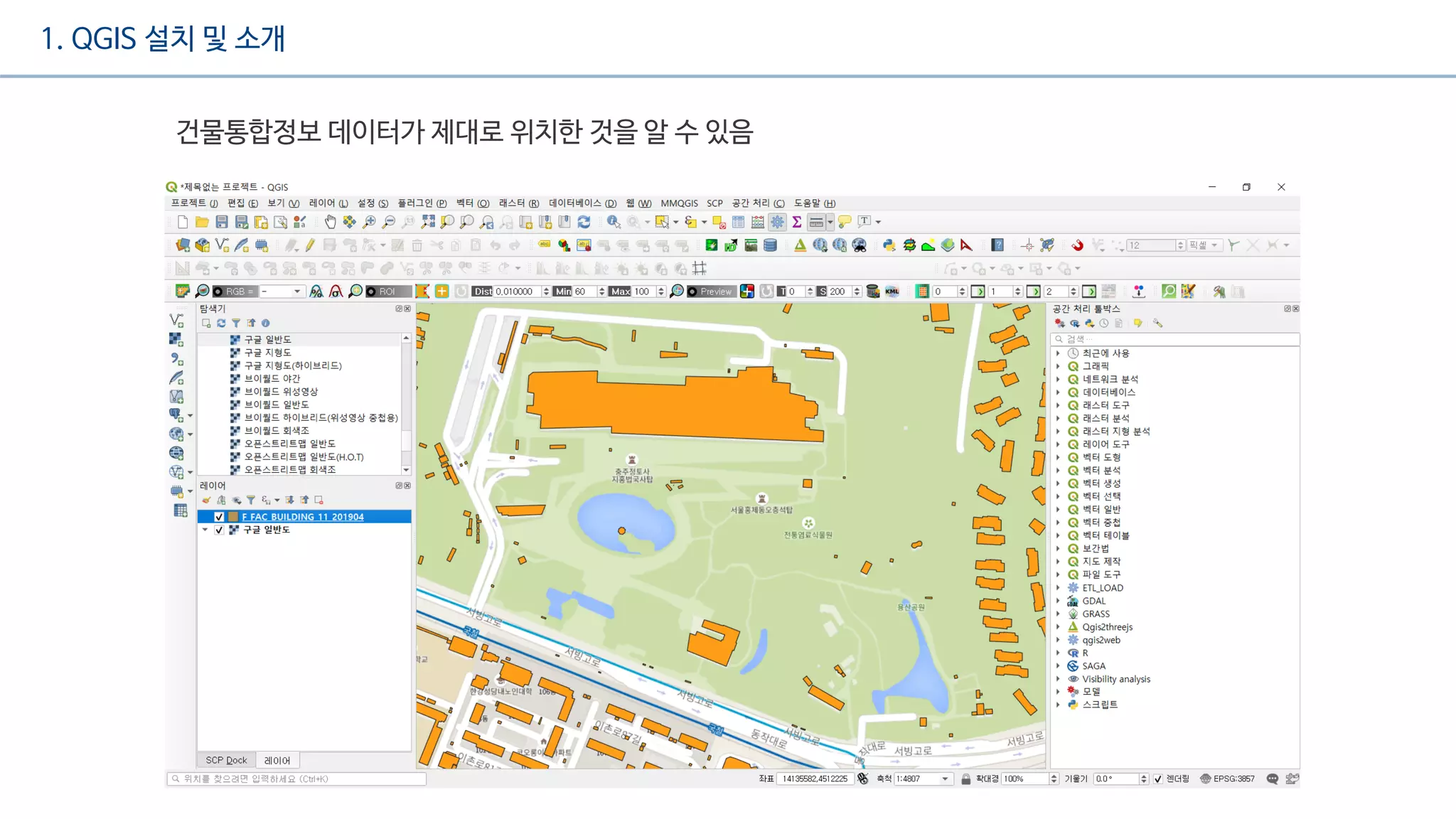Toggle SCP RGB display button
Screen dimensions: 1456x819
tap(234, 291)
